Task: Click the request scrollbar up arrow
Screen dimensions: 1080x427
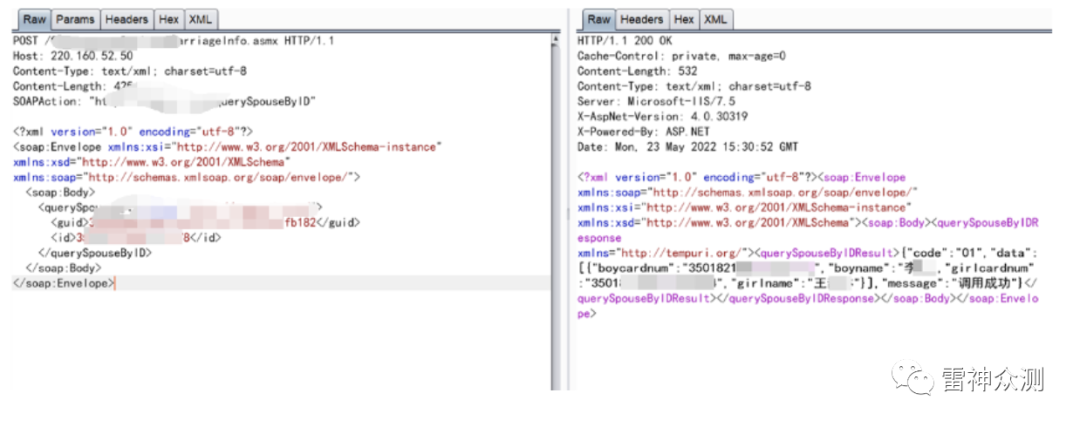Action: pyautogui.click(x=556, y=39)
